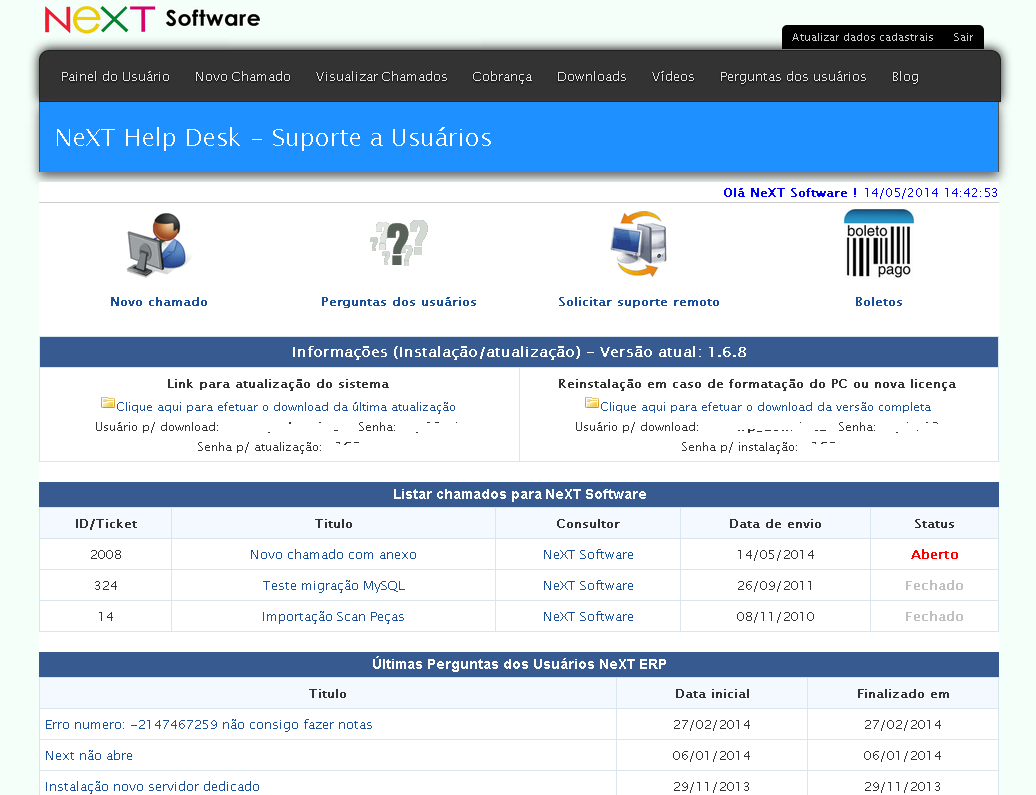The width and height of the screenshot is (1036, 795).
Task: Open the Cobrança menu item
Action: tap(502, 76)
